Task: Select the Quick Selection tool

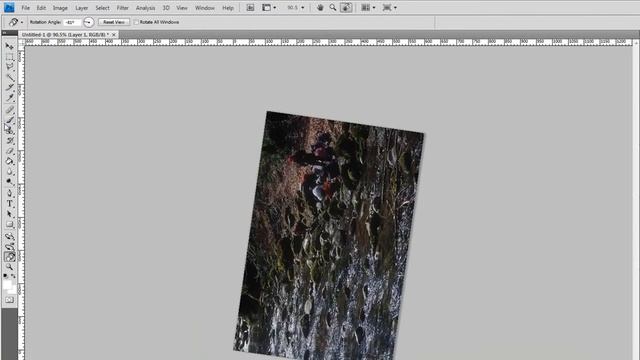Action: coord(9,78)
